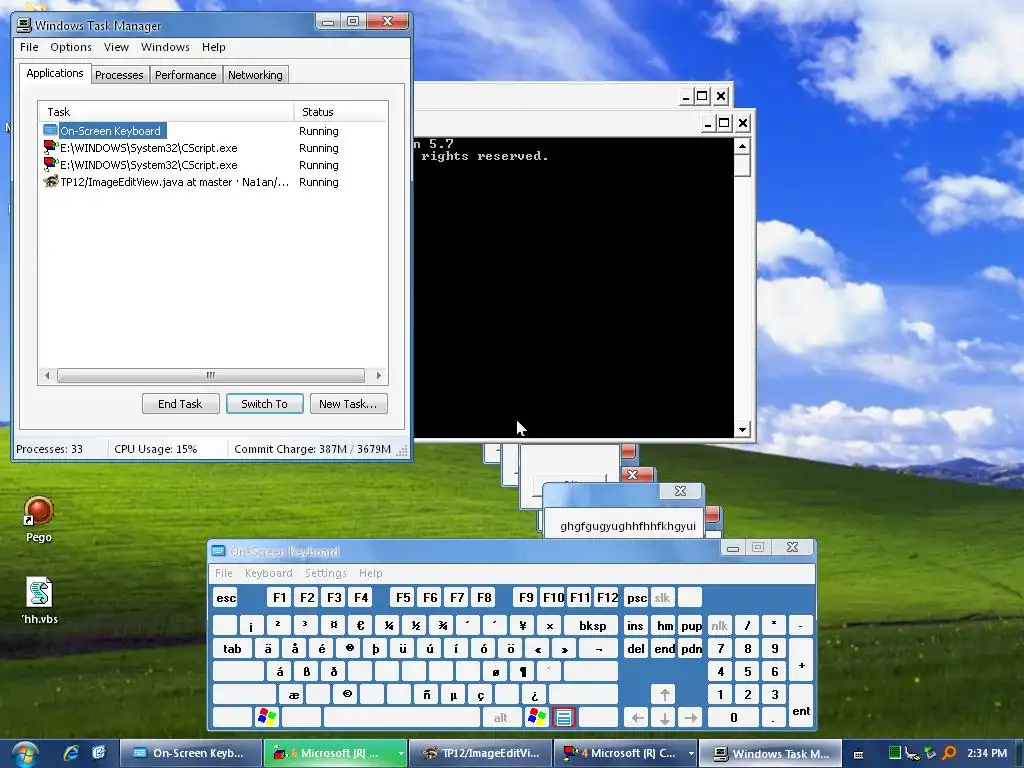Click Task Manager list scroll-right arrow

[x=378, y=376]
